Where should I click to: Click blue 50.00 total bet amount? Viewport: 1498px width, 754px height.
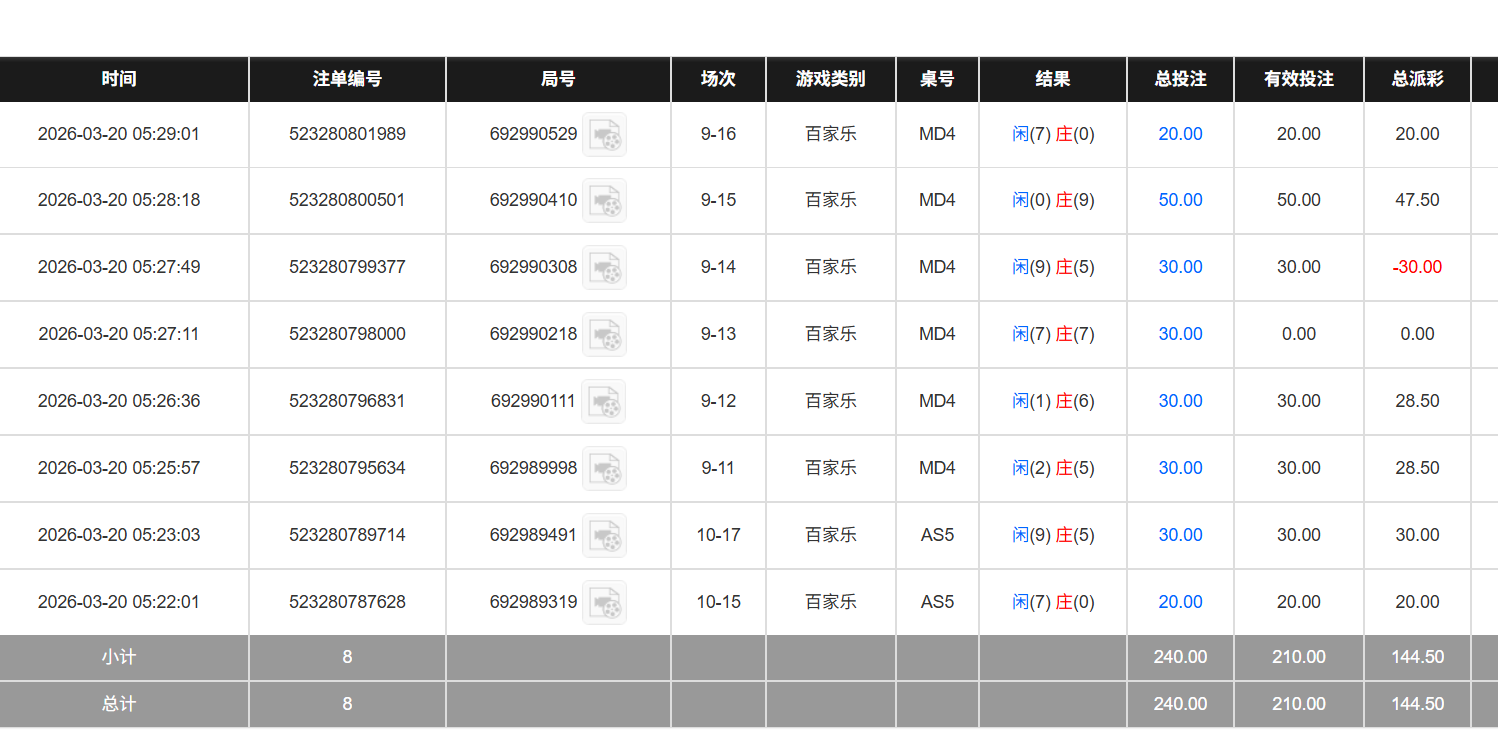(1180, 200)
